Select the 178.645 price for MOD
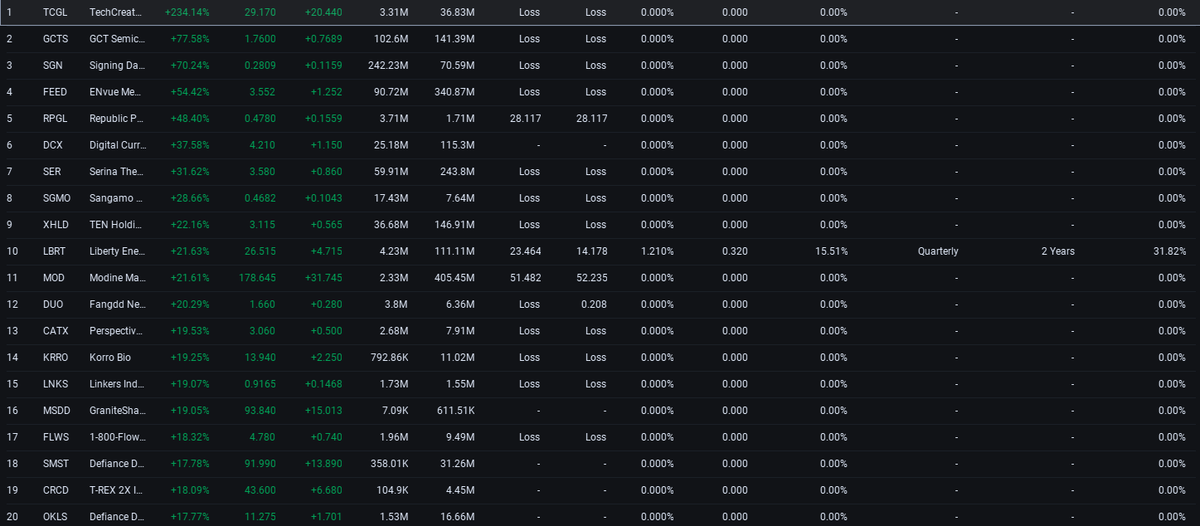This screenshot has width=1200, height=526. [x=259, y=277]
